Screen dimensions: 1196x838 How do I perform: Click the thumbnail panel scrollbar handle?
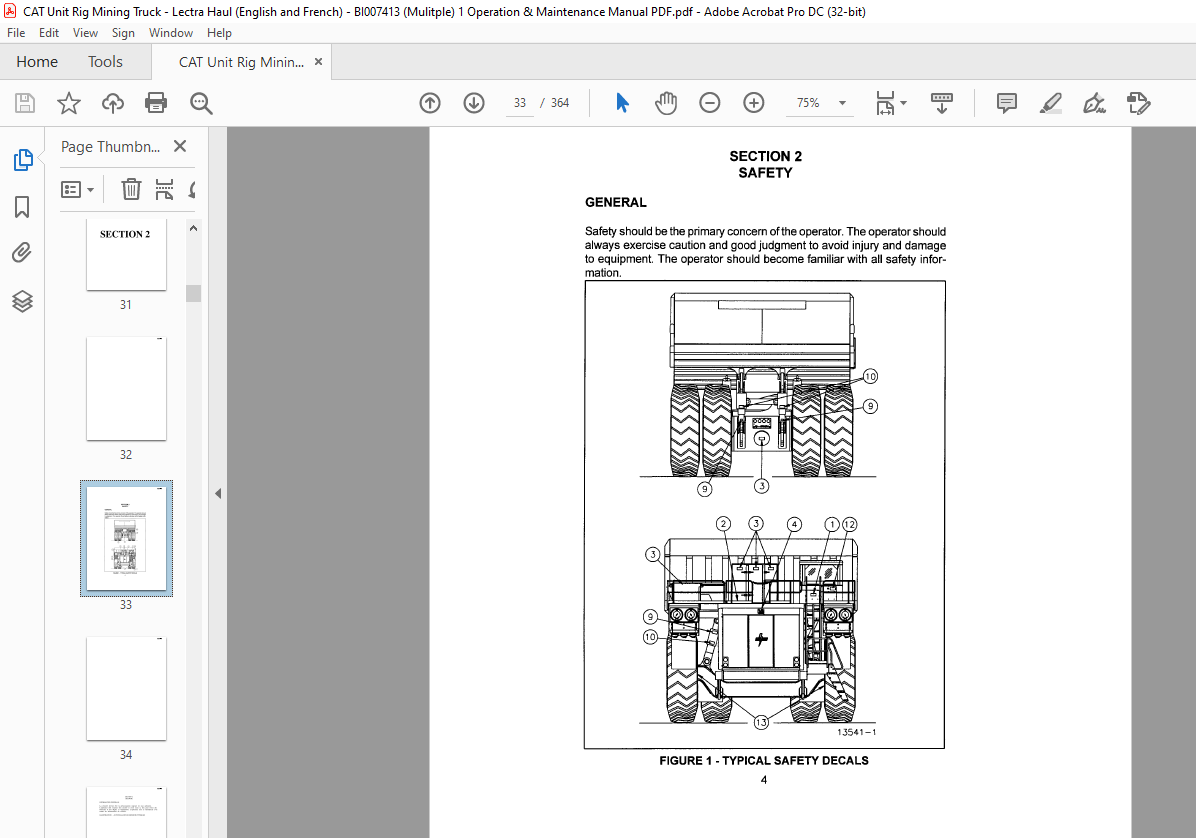pos(194,294)
